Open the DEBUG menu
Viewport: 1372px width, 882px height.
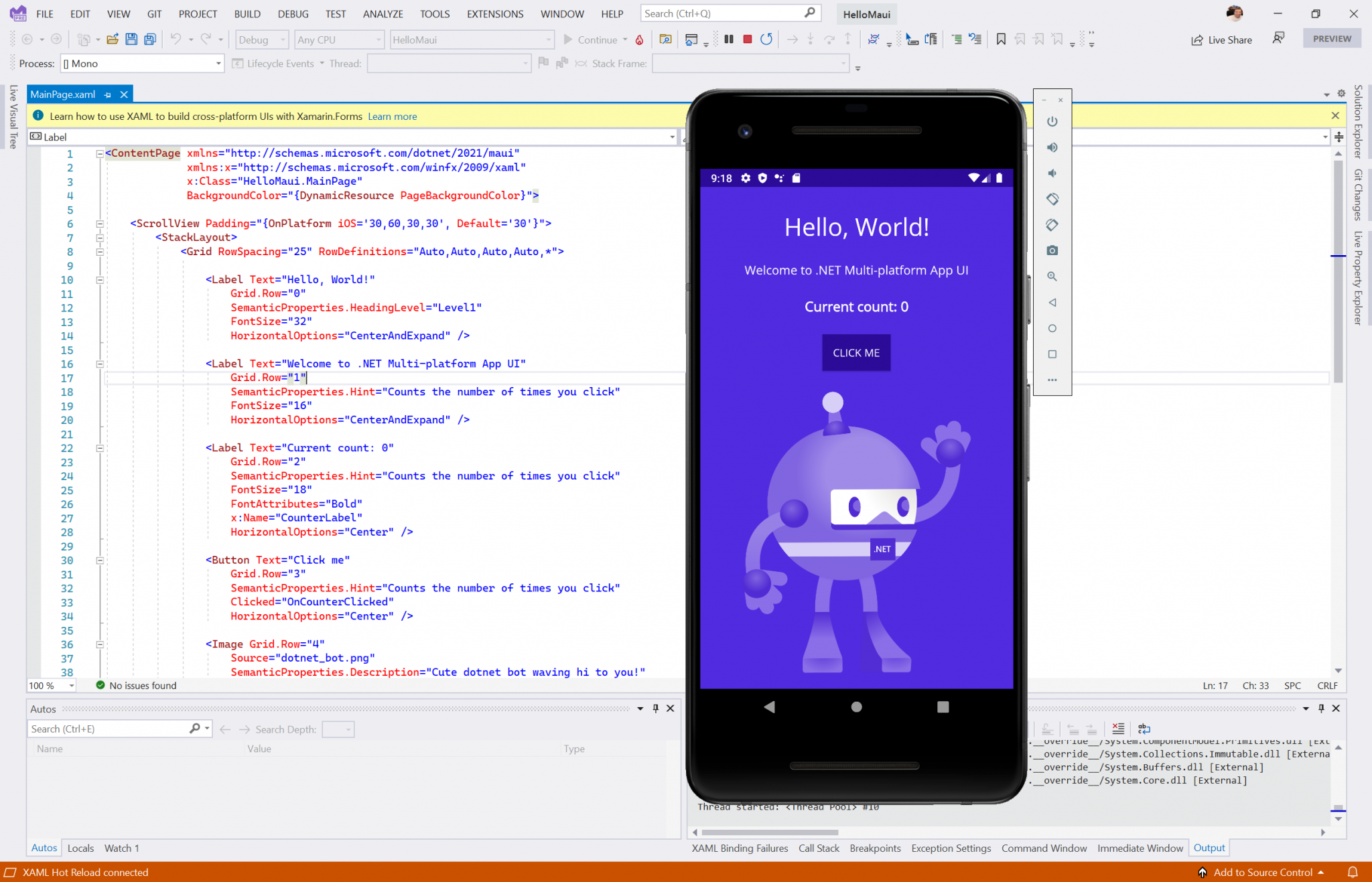pos(293,13)
